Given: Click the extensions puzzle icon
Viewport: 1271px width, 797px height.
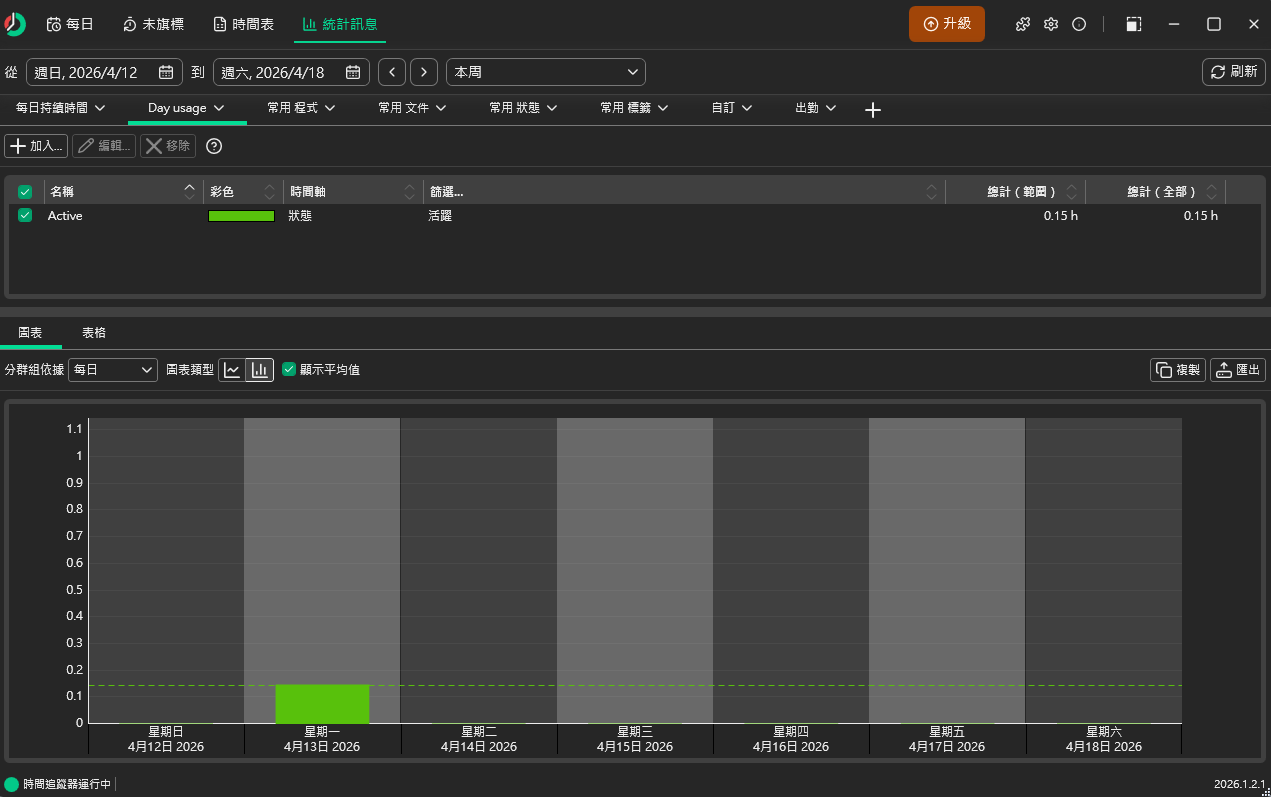Looking at the screenshot, I should [1023, 24].
